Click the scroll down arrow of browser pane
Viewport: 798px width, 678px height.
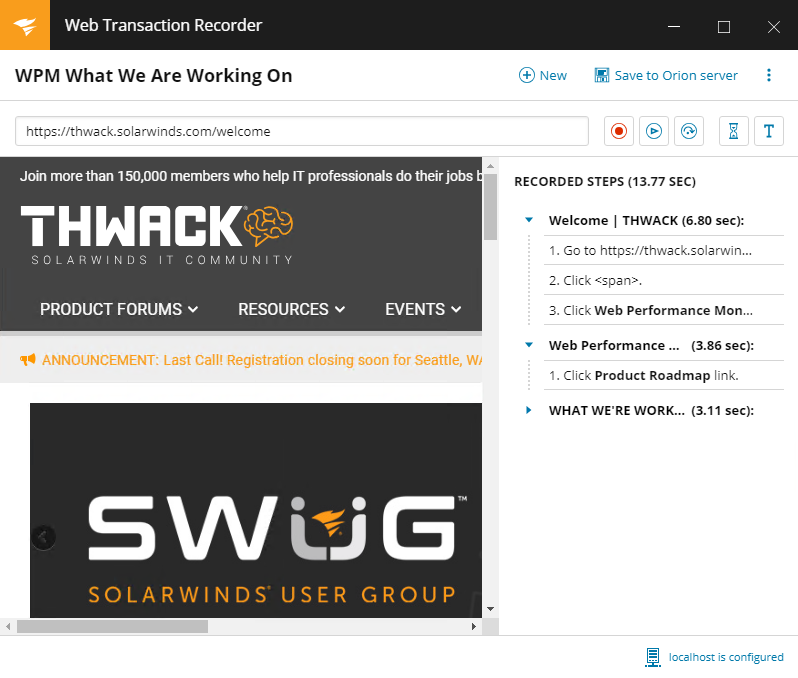pos(491,609)
